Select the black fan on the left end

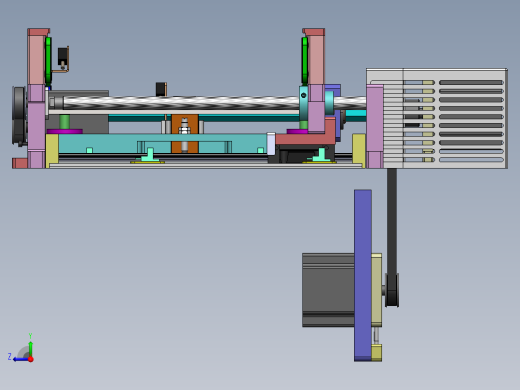[19, 116]
